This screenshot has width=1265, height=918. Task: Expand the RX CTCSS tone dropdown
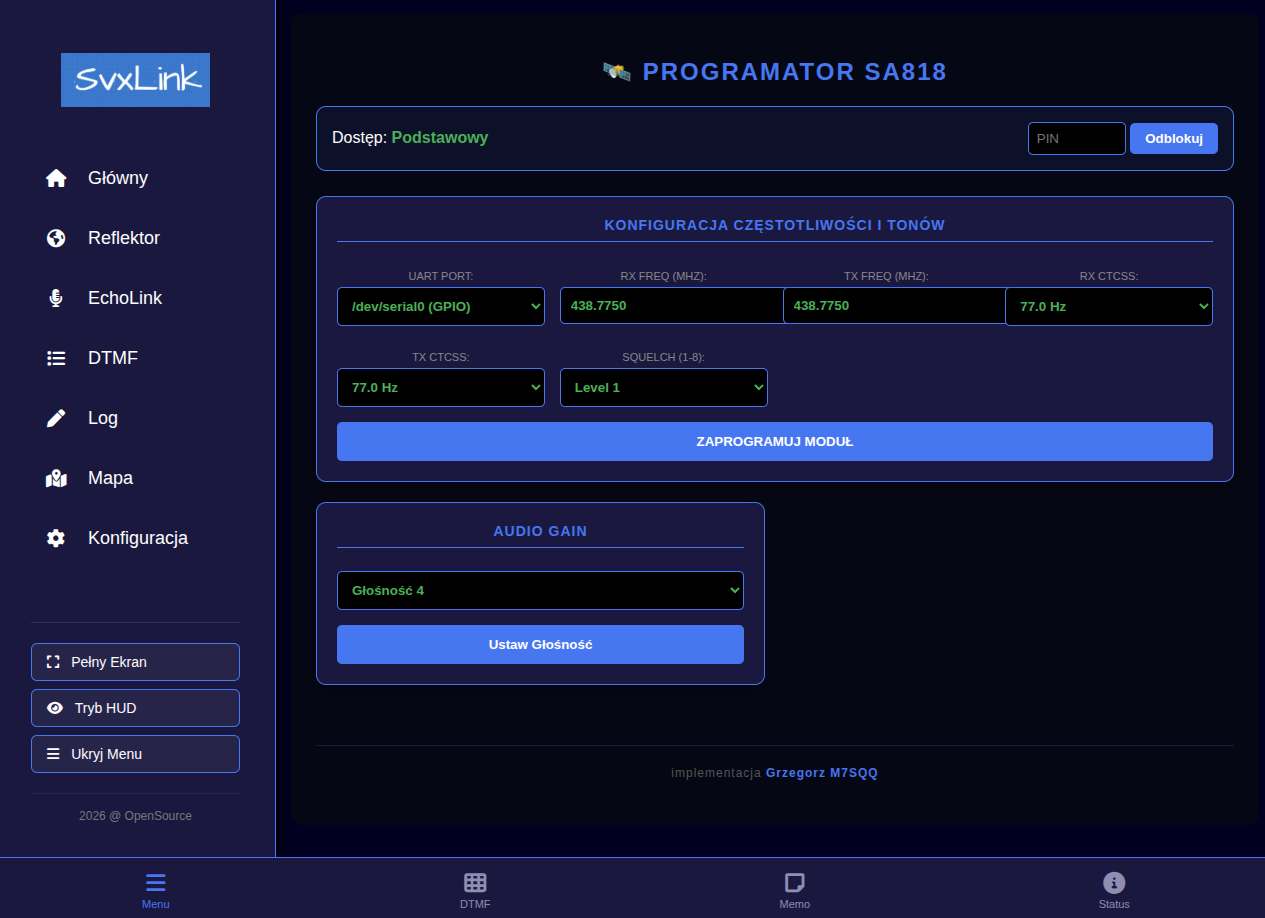[x=1108, y=307]
